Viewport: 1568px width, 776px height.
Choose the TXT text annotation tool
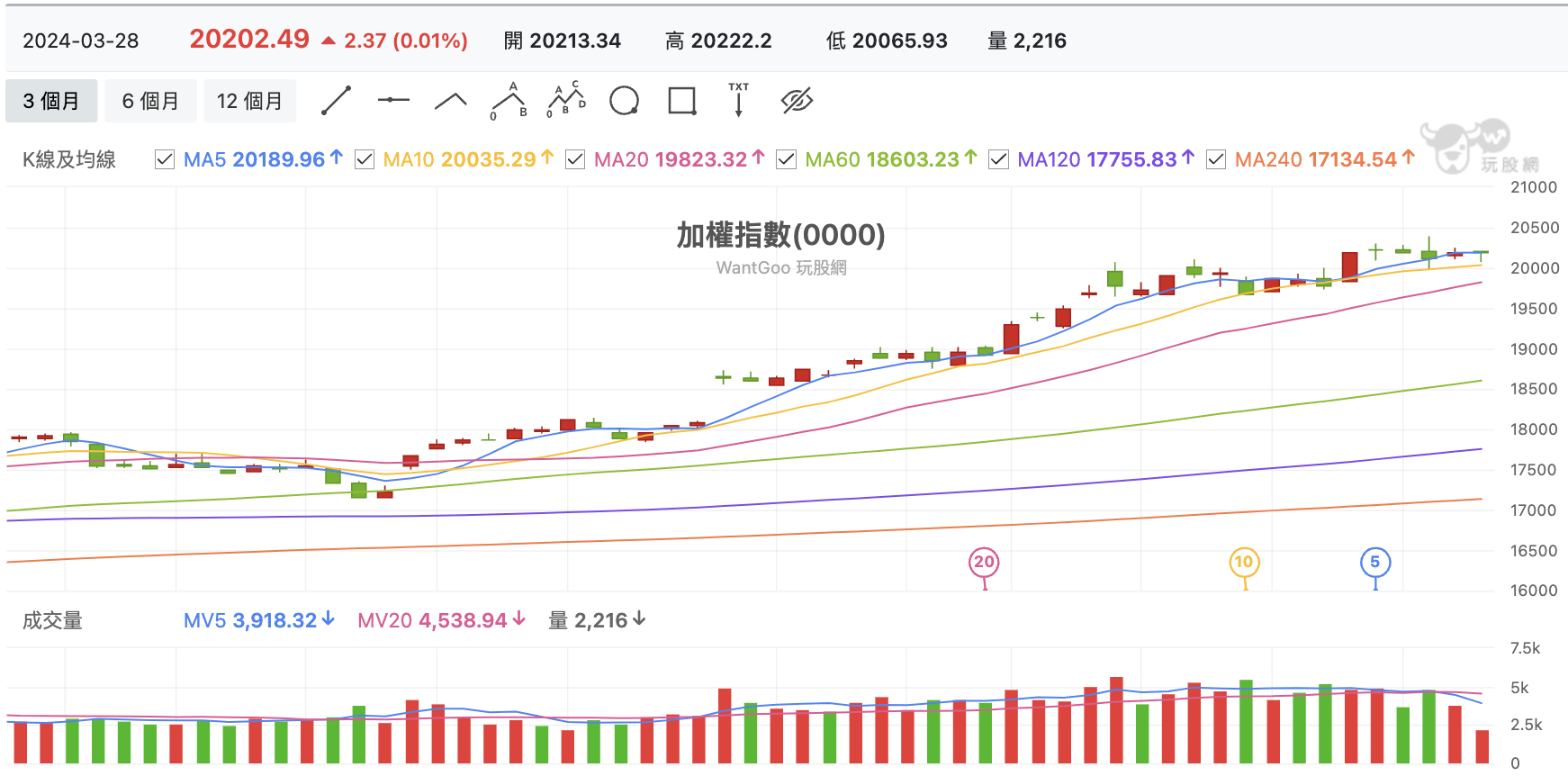point(739,100)
